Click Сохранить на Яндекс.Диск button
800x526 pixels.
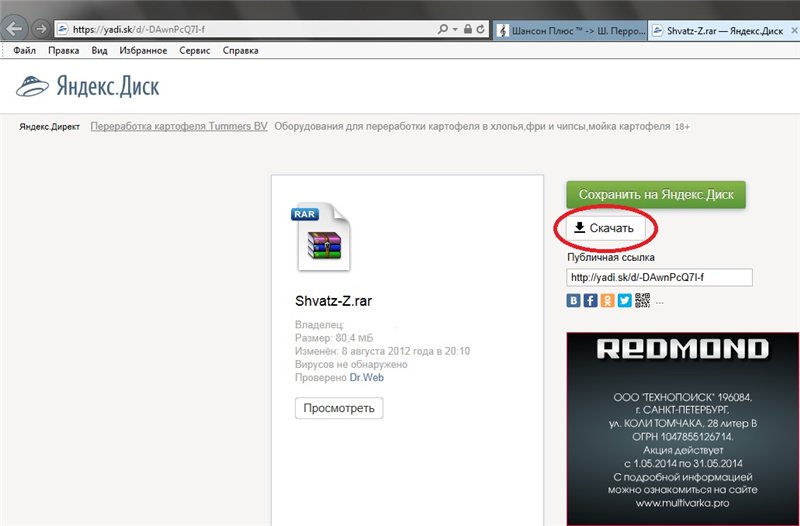656,195
